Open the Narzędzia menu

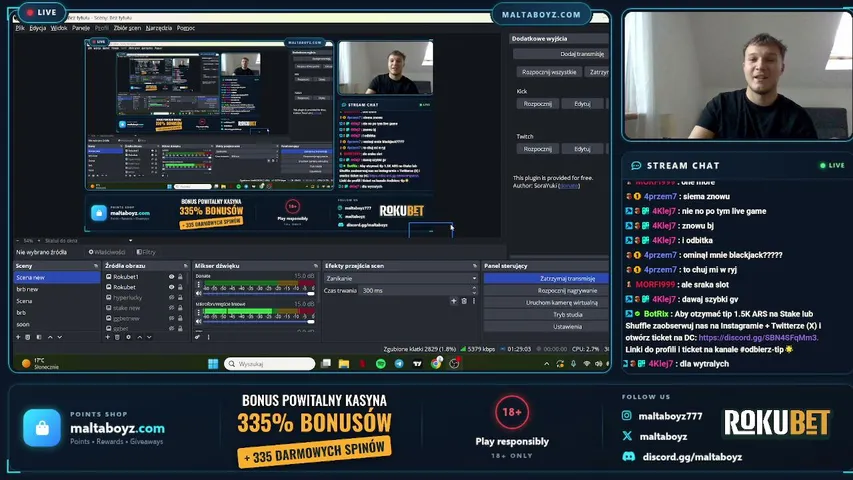tap(159, 28)
